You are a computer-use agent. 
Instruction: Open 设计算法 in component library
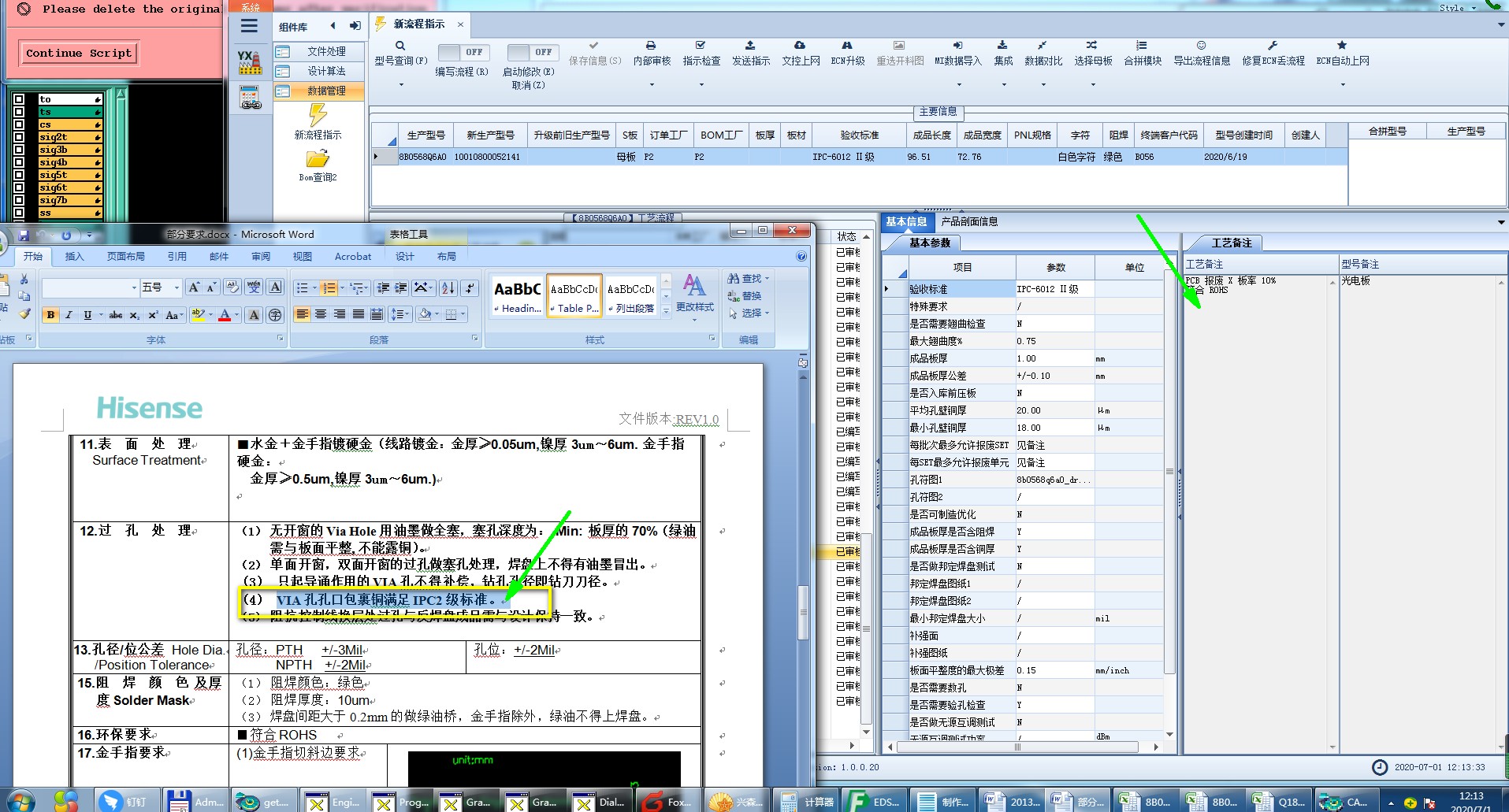319,71
